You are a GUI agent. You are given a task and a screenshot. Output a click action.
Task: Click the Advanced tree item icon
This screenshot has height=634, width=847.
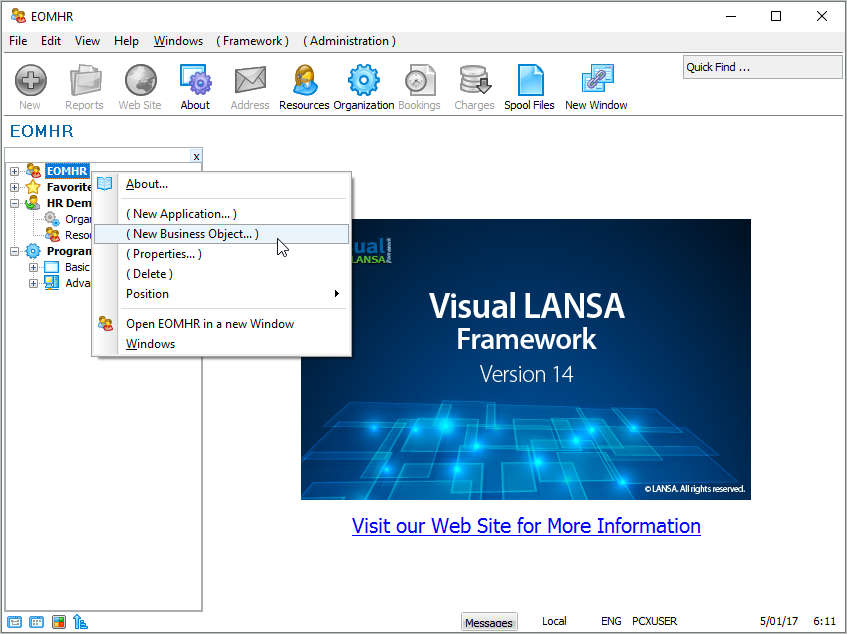52,283
